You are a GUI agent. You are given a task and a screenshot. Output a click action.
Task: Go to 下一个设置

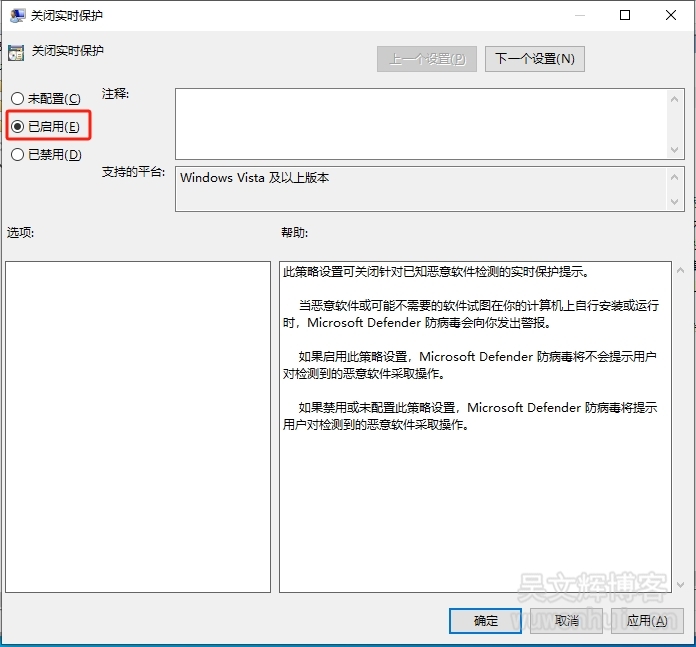(535, 59)
